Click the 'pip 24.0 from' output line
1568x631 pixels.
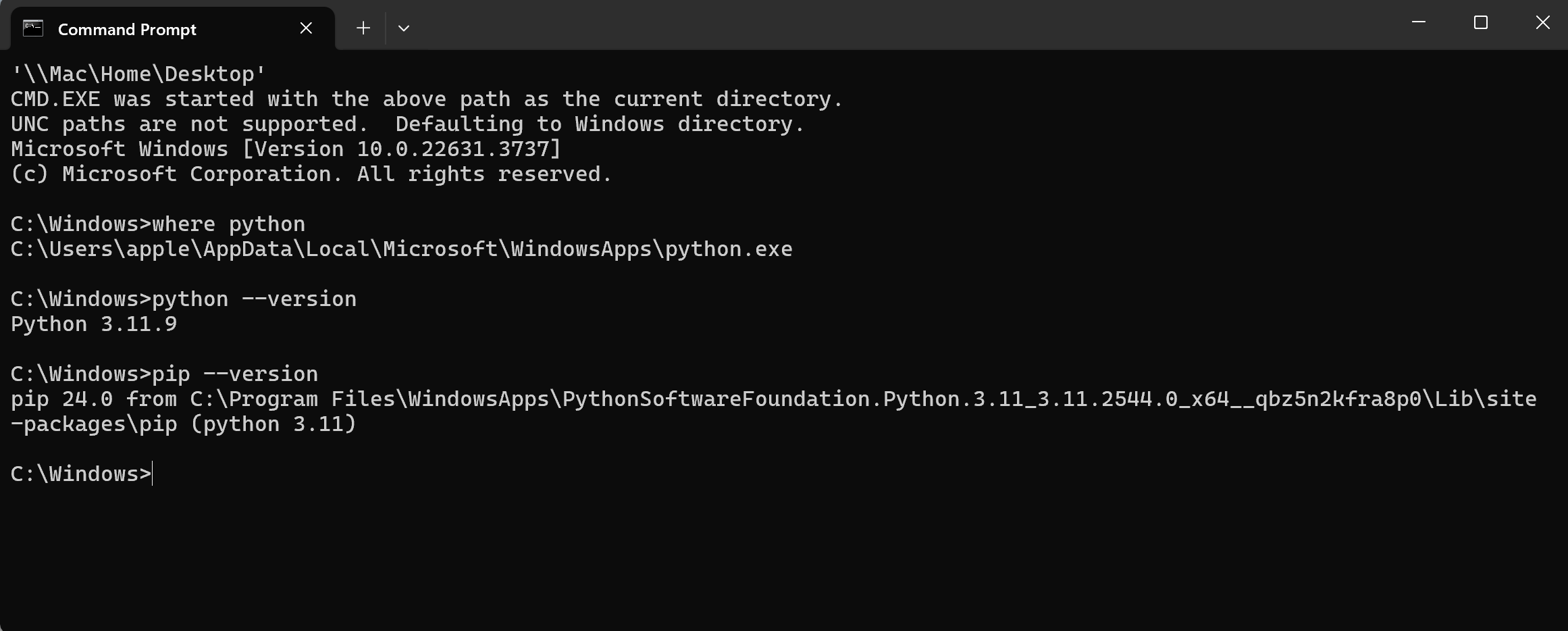point(773,399)
